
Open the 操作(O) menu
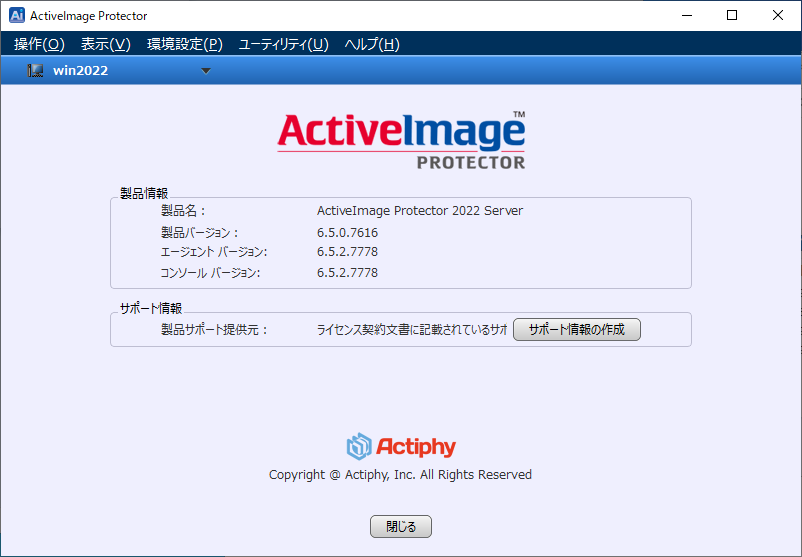(39, 44)
